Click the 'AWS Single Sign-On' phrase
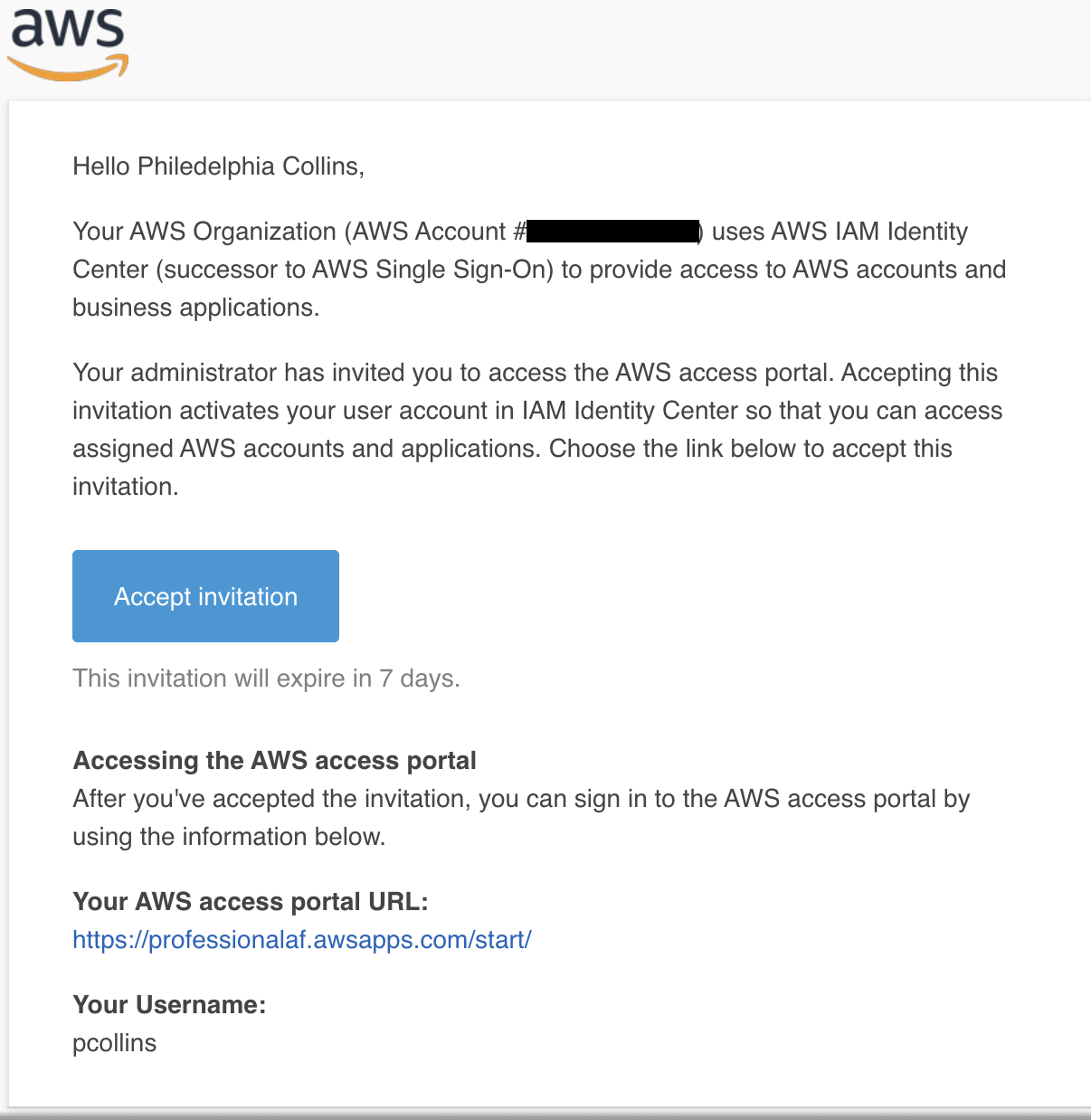 432,270
